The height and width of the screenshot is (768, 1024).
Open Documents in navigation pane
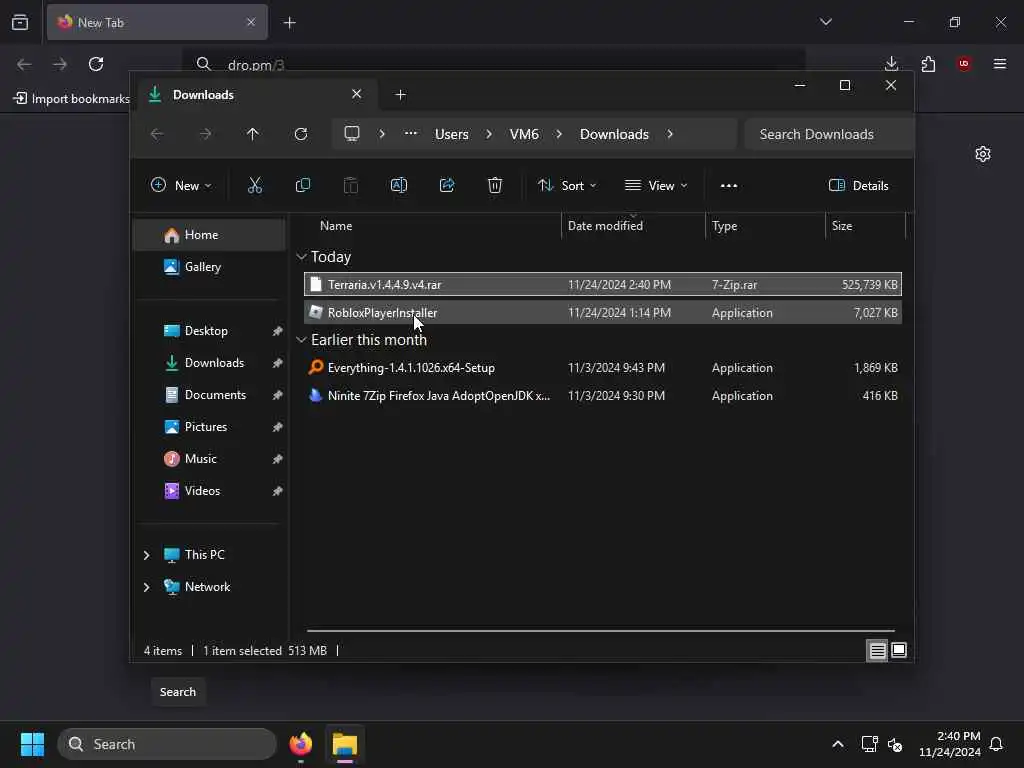point(210,395)
